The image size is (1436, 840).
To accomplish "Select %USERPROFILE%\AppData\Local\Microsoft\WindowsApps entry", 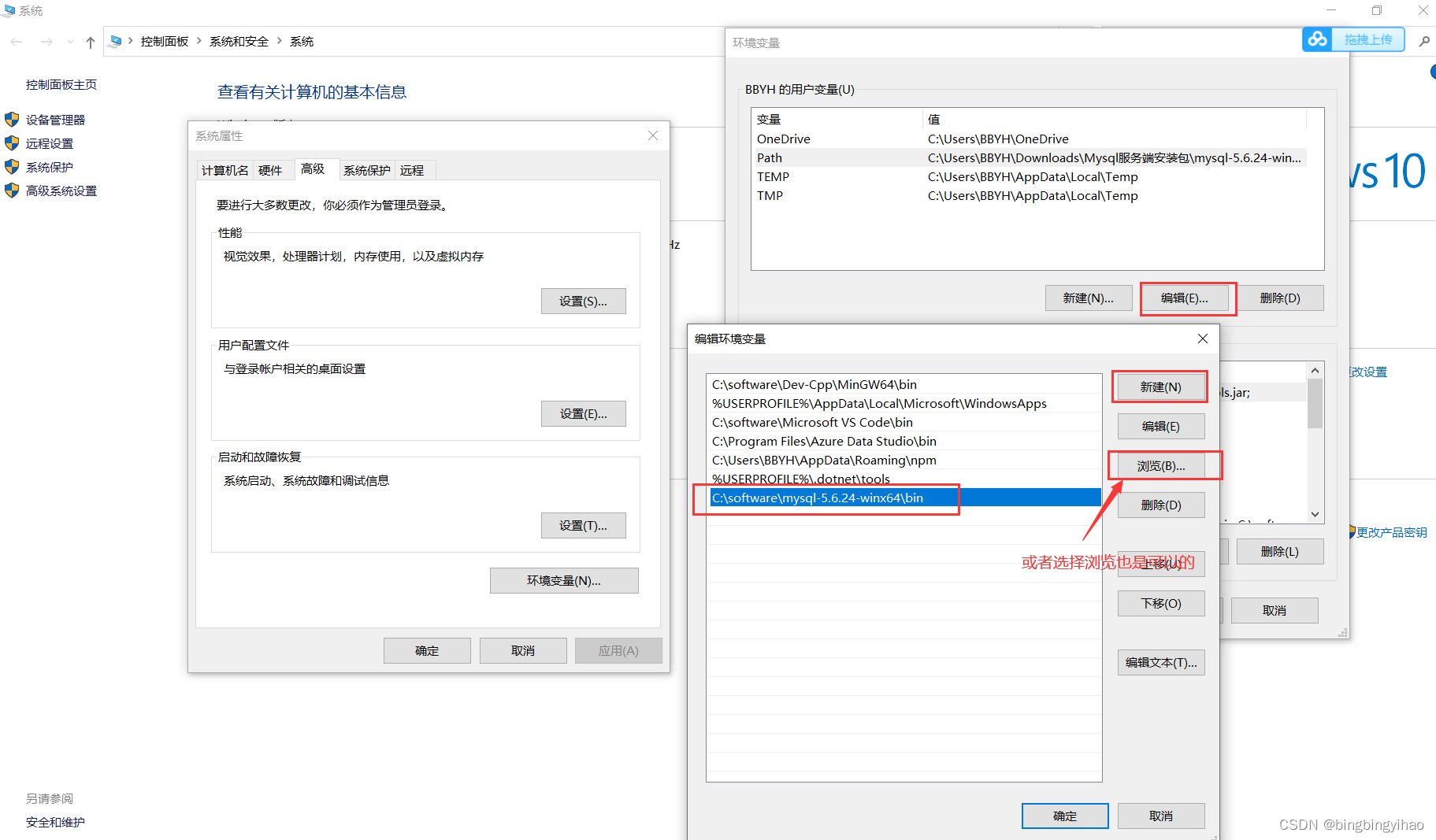I will point(904,403).
